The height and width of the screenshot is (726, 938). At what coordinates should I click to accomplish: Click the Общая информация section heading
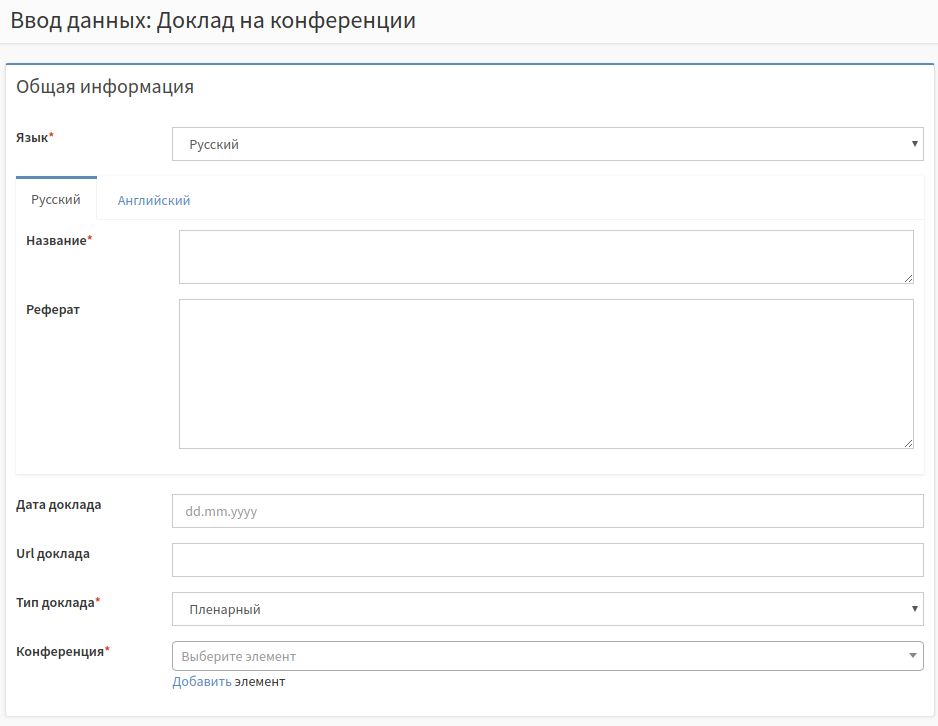pos(105,87)
